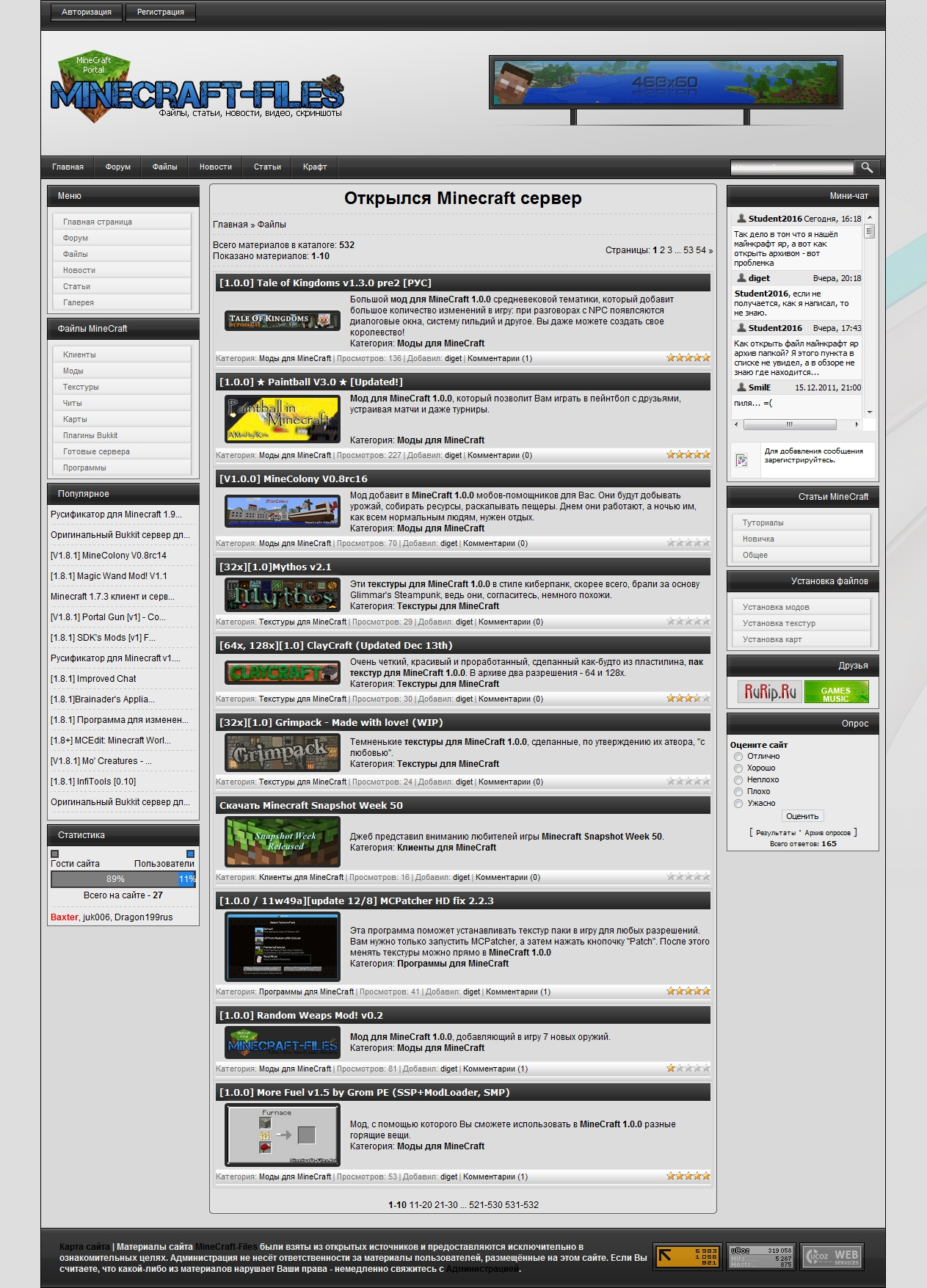Rate ClayCraft with the star rating
Screen dimensions: 927x1288
coord(688,699)
